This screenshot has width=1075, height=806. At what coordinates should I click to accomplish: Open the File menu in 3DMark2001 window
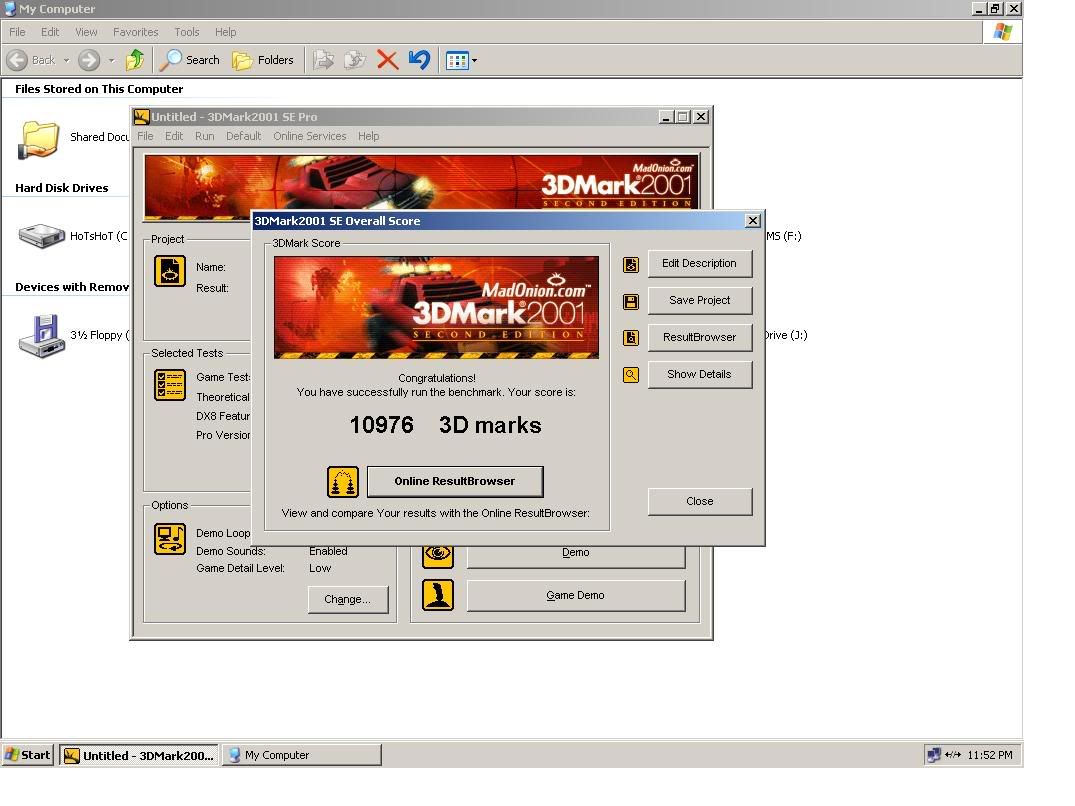click(x=145, y=136)
